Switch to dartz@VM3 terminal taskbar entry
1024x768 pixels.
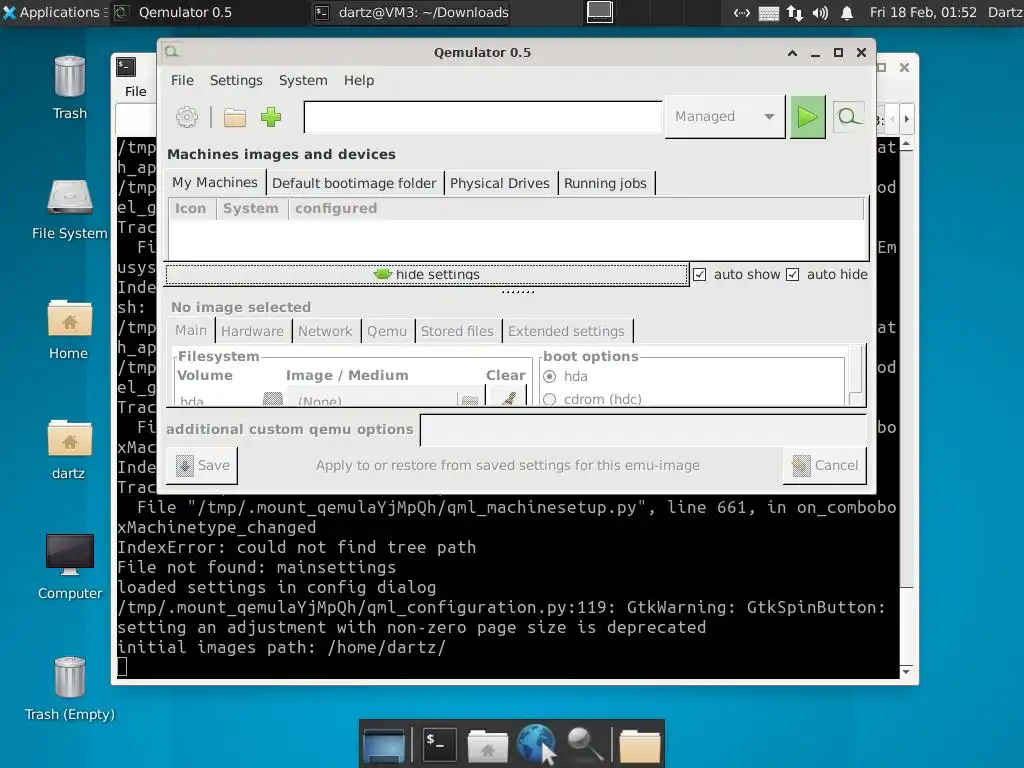[x=411, y=12]
